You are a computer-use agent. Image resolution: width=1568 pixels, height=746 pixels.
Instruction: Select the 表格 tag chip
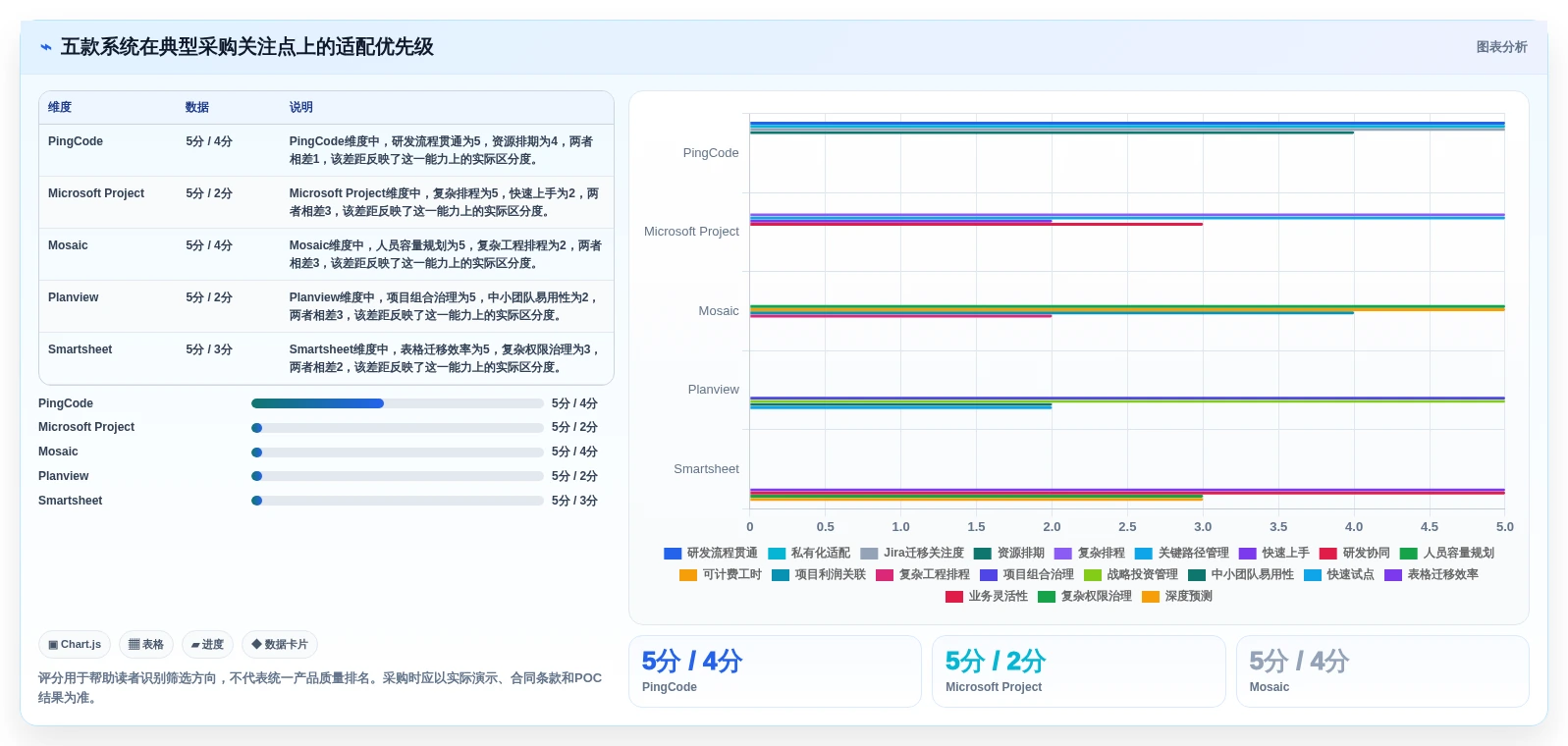coord(146,645)
